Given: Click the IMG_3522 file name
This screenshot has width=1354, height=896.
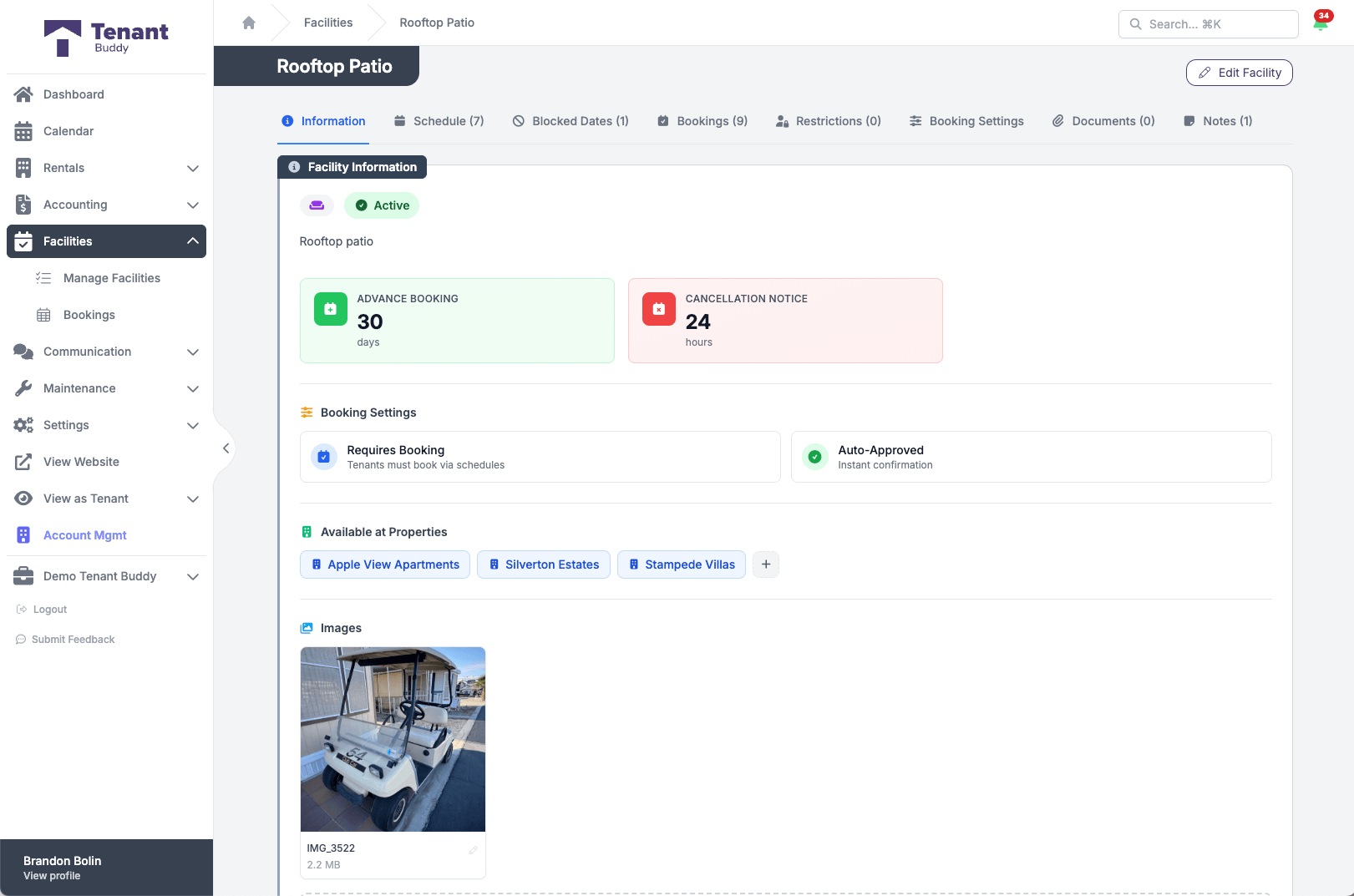Looking at the screenshot, I should [x=331, y=848].
